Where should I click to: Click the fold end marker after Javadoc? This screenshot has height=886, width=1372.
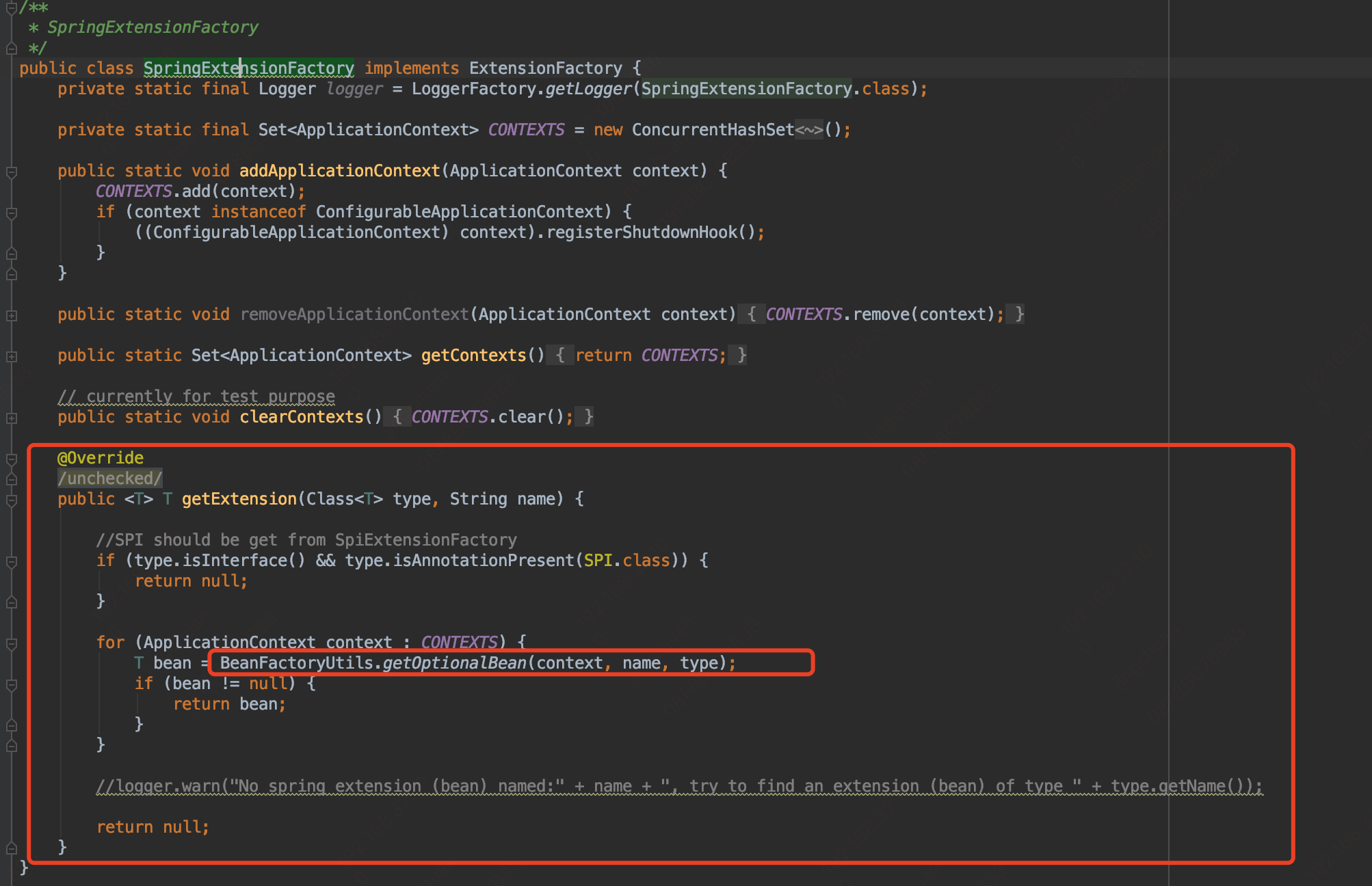pos(11,49)
